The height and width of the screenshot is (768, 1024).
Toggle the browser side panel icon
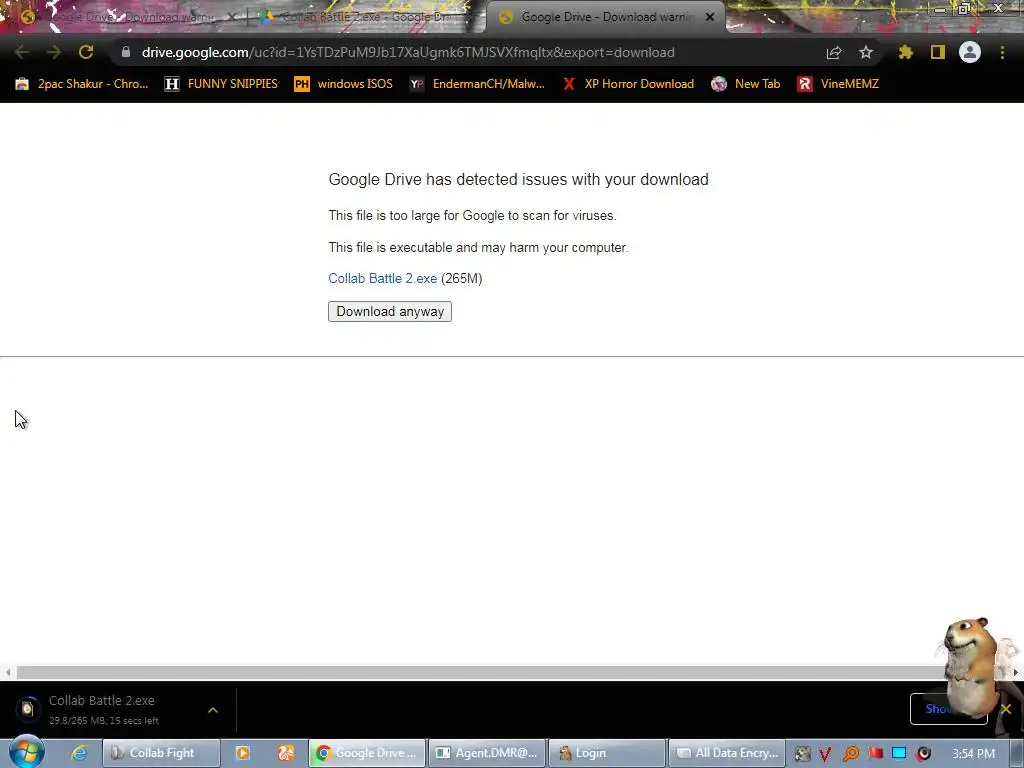point(938,52)
